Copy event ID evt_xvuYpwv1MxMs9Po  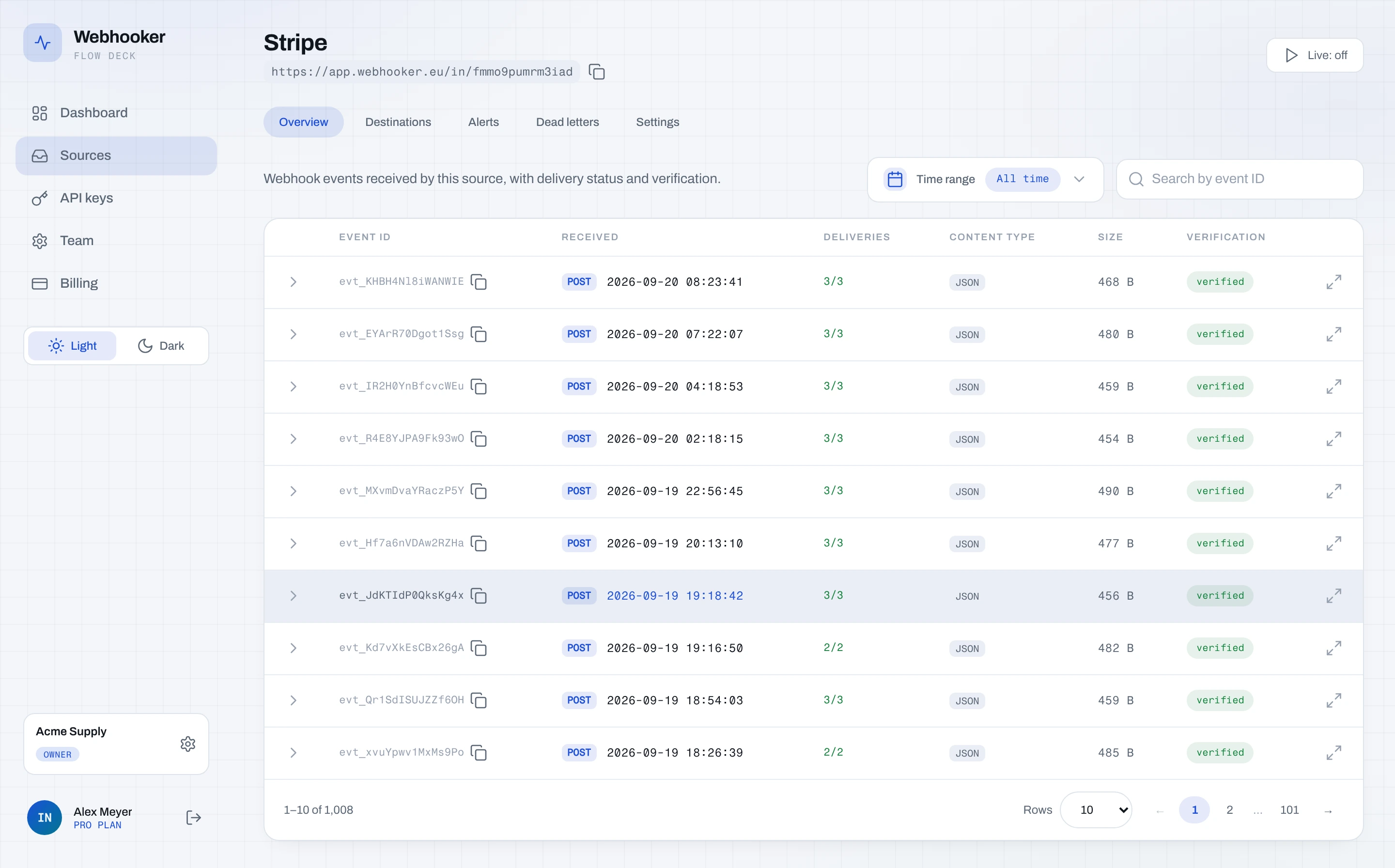pos(478,752)
